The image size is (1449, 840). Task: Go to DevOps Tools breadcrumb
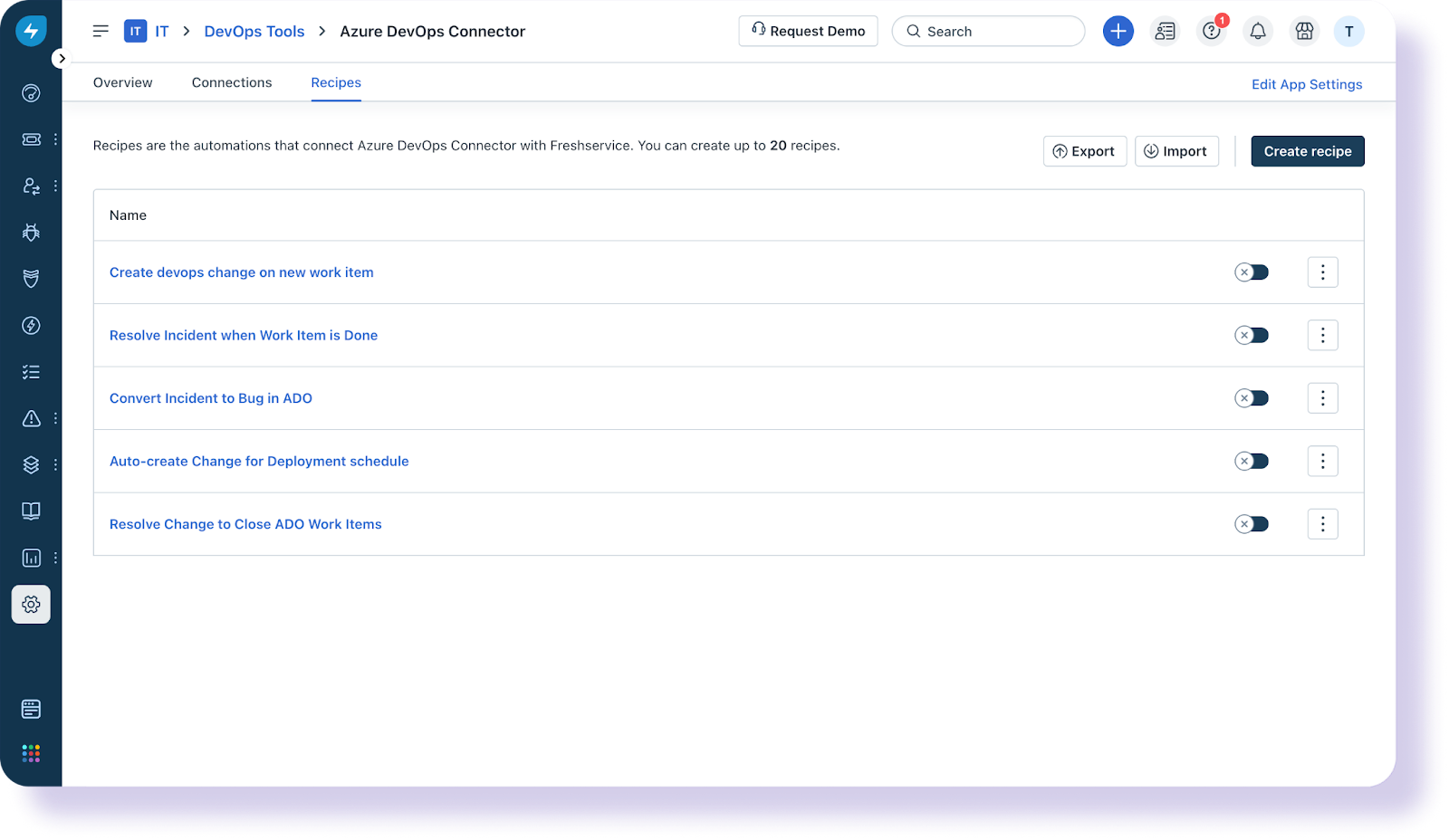254,31
